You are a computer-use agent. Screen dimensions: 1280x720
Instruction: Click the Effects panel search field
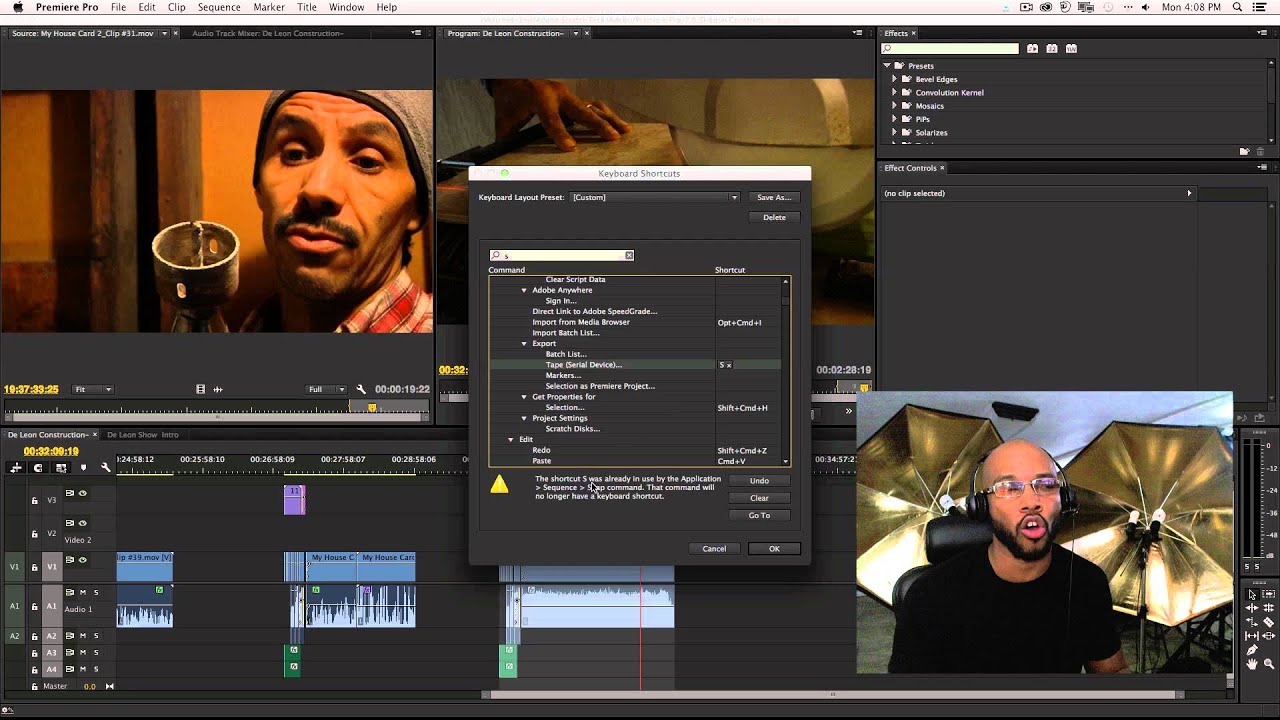pyautogui.click(x=950, y=48)
